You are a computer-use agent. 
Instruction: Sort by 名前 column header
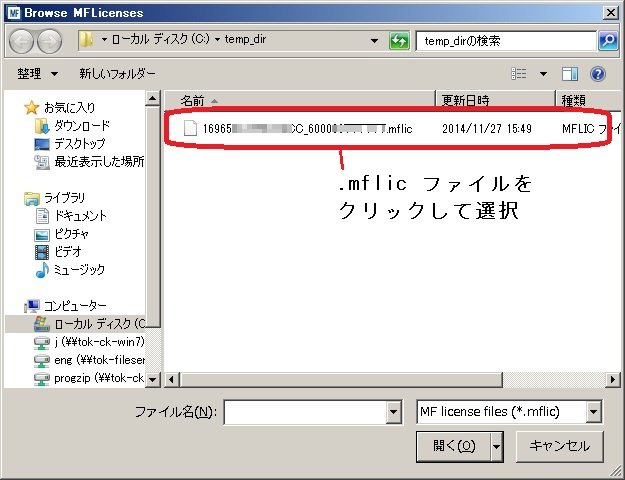click(300, 100)
